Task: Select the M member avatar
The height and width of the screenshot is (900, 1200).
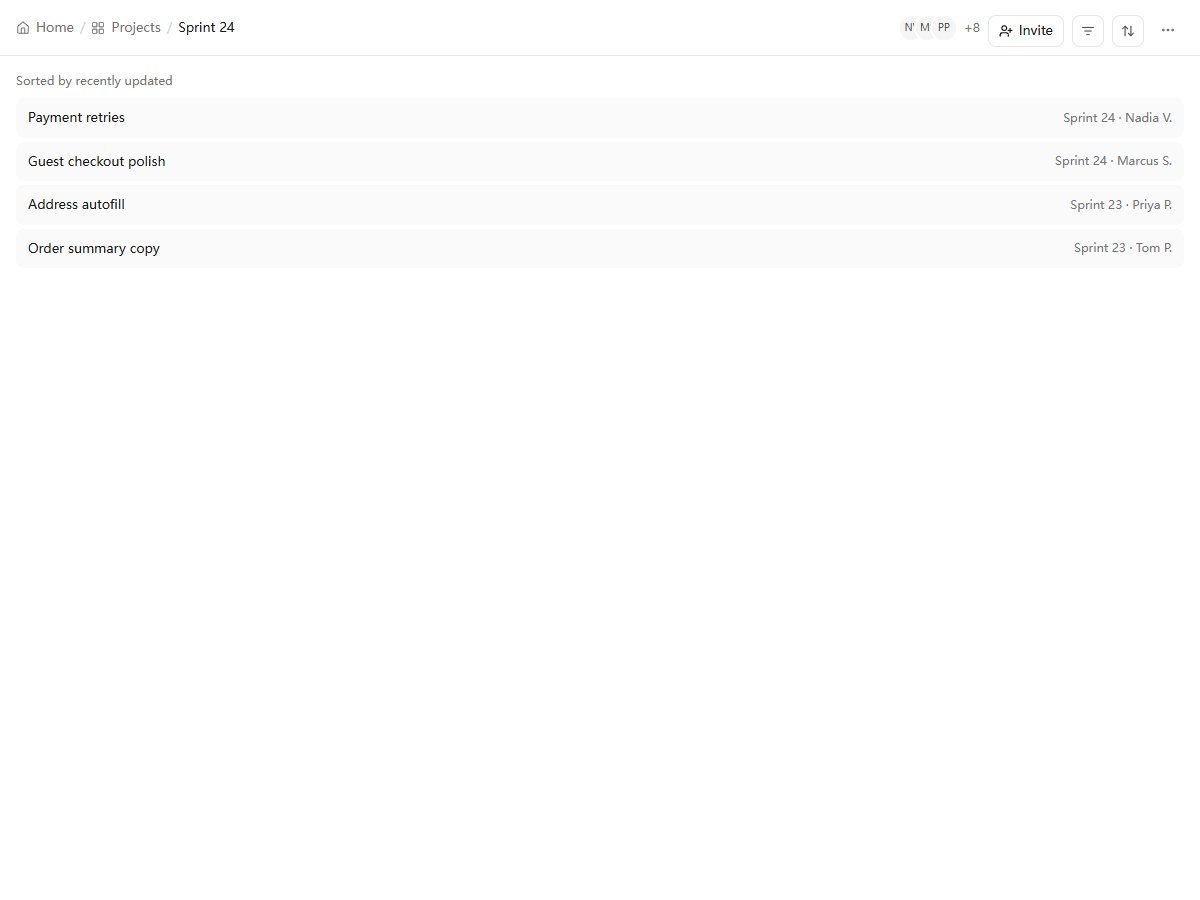Action: [925, 28]
